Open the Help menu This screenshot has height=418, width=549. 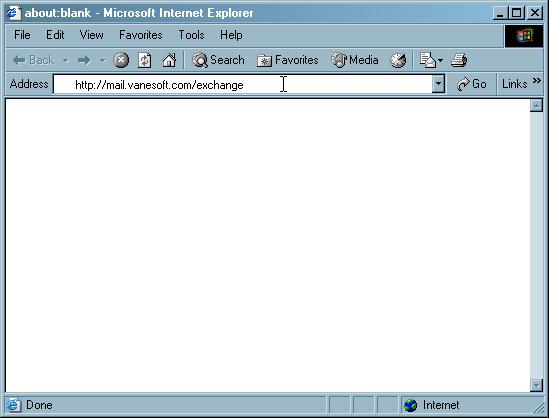click(231, 35)
